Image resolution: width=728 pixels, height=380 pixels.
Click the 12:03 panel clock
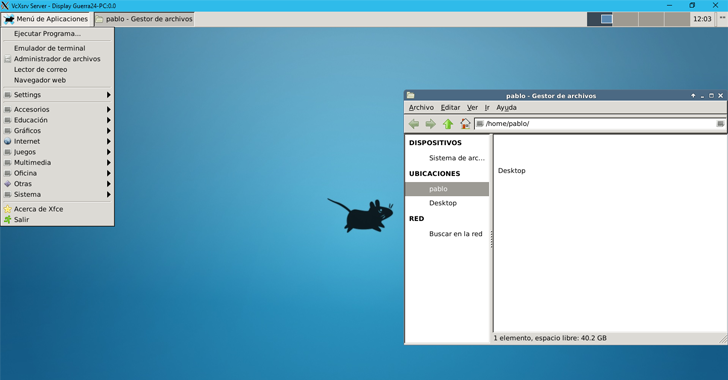click(x=702, y=19)
